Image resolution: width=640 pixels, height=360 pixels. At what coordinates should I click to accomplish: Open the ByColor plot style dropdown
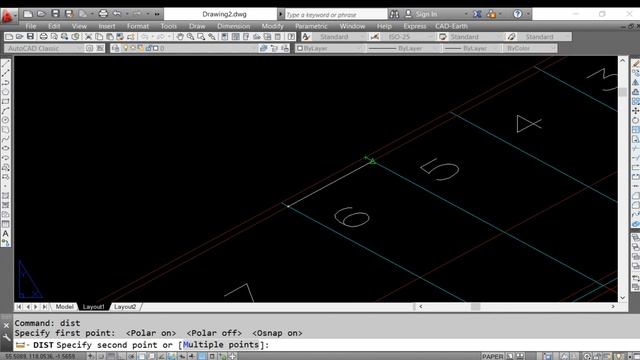pos(530,48)
